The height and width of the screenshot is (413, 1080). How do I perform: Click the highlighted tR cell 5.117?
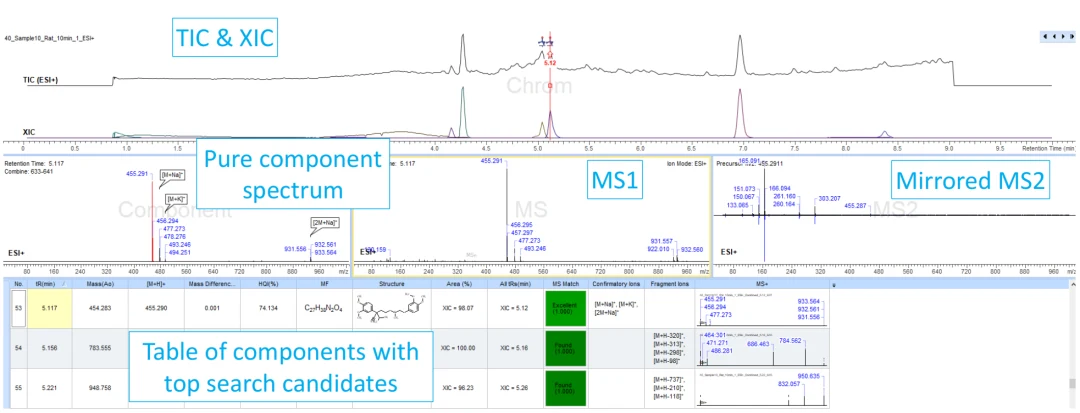50,308
